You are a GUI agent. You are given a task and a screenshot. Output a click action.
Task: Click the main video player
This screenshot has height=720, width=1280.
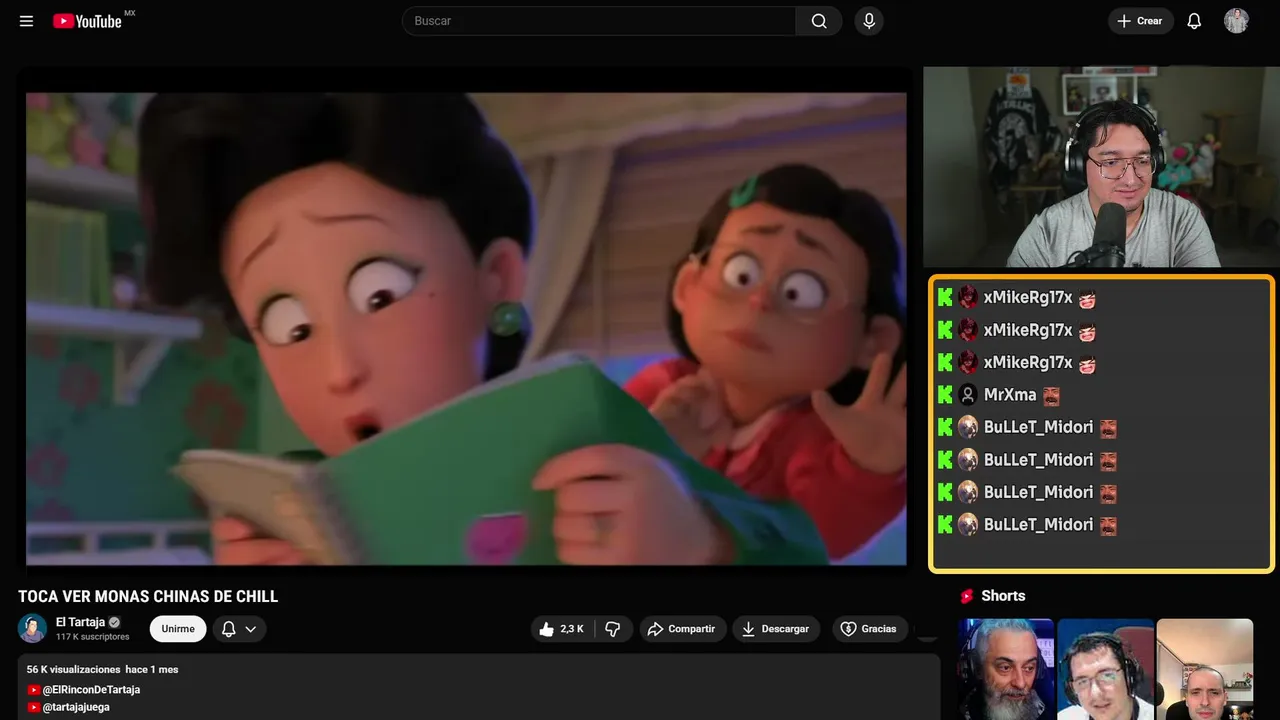[x=466, y=329]
